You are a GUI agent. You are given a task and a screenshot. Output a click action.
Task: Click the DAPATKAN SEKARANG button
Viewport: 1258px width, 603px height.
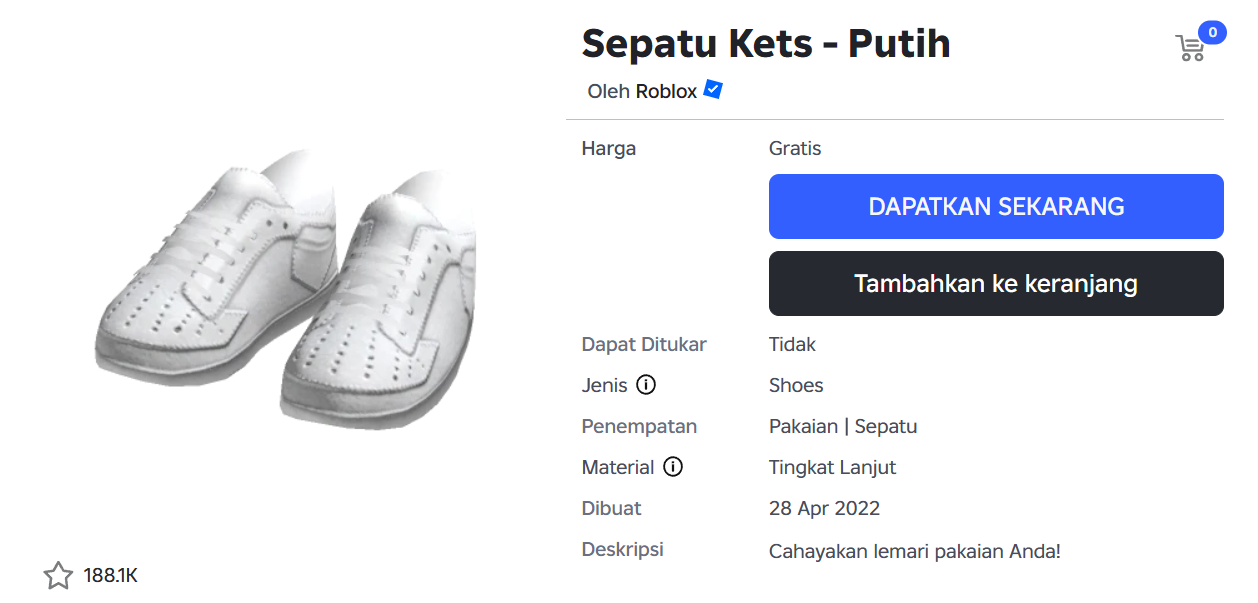tap(996, 206)
